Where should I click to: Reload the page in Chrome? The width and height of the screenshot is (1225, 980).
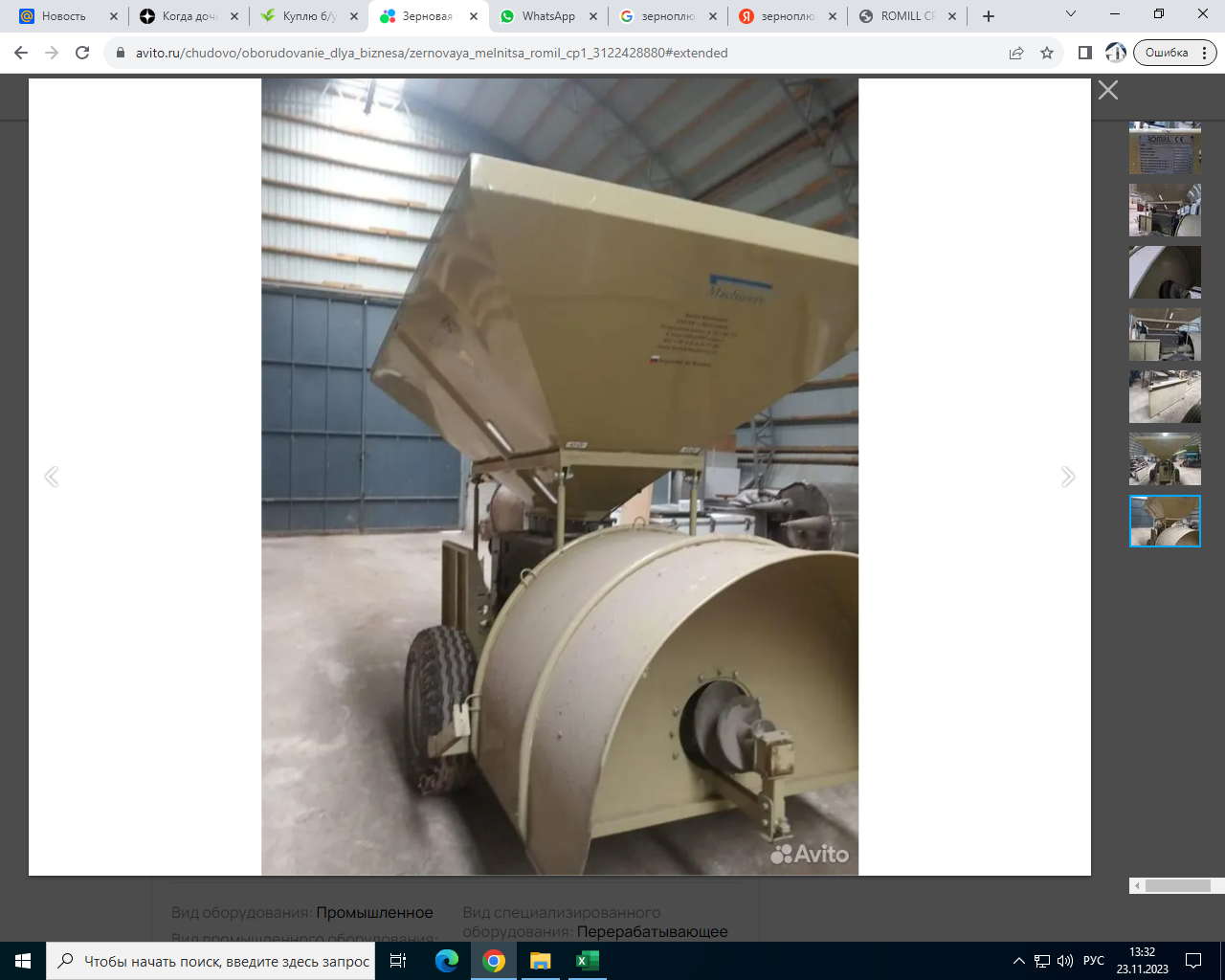[82, 53]
